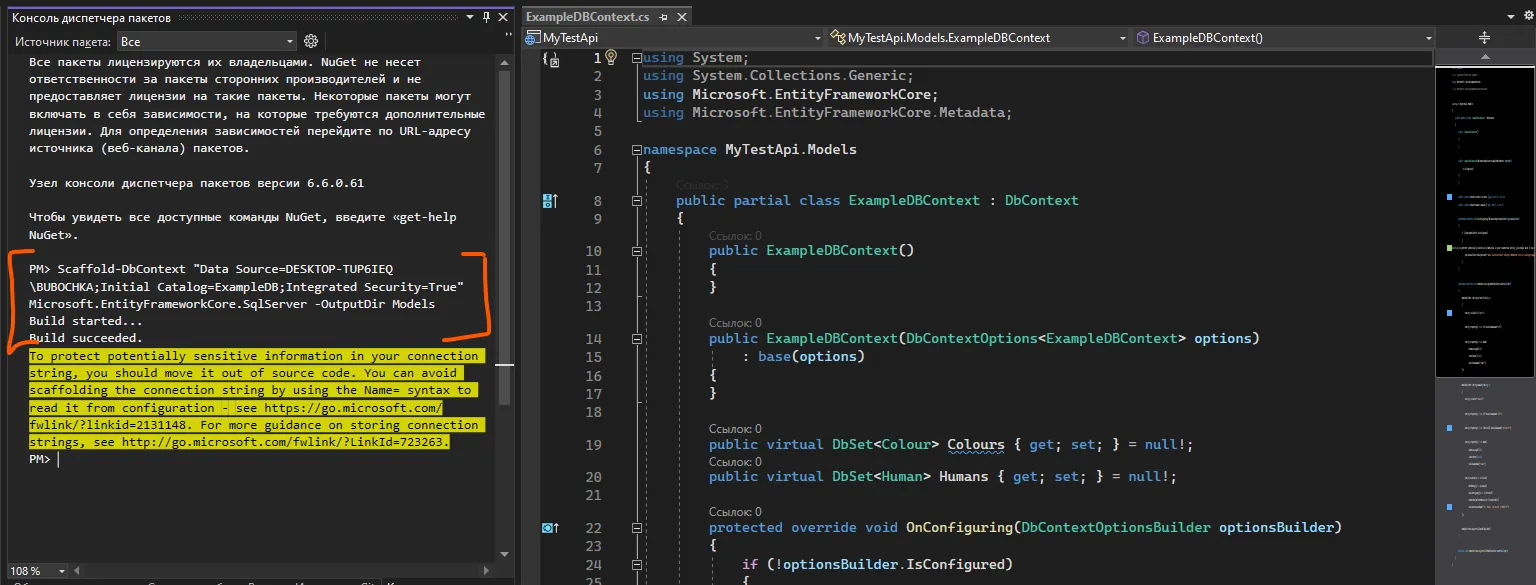The image size is (1536, 585).
Task: Click the 'DbContext' base class name on line 8
Action: point(1041,201)
